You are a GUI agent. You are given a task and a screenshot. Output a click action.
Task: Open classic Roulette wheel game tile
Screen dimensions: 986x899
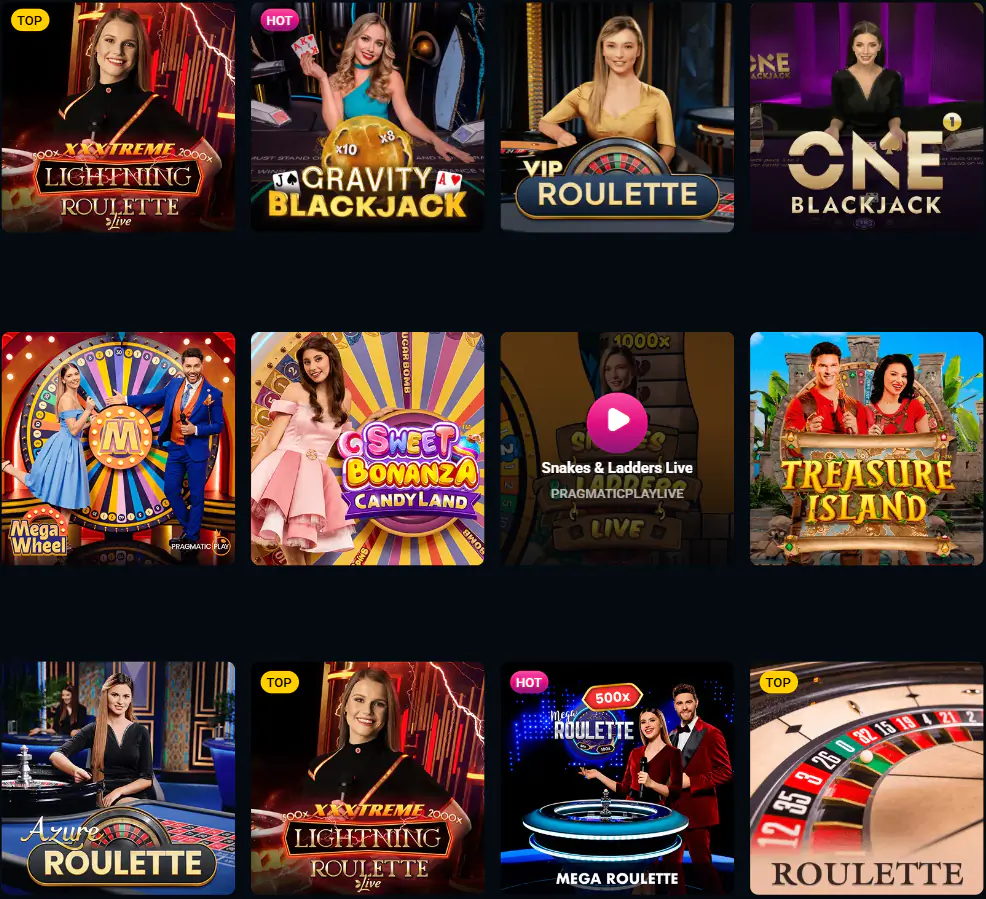point(867,778)
